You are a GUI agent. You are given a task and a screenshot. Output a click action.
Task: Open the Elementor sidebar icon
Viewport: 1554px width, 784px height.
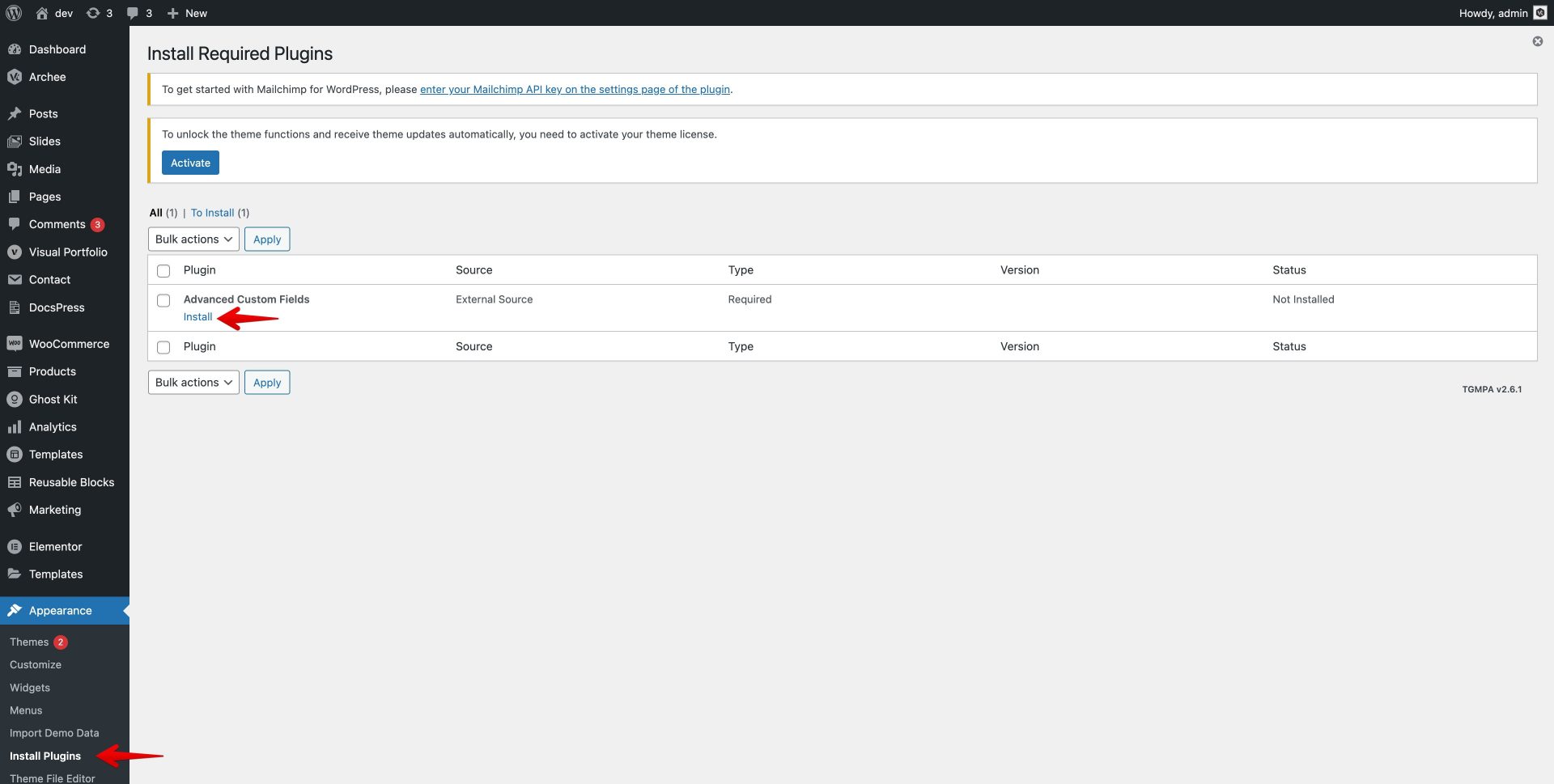(15, 546)
